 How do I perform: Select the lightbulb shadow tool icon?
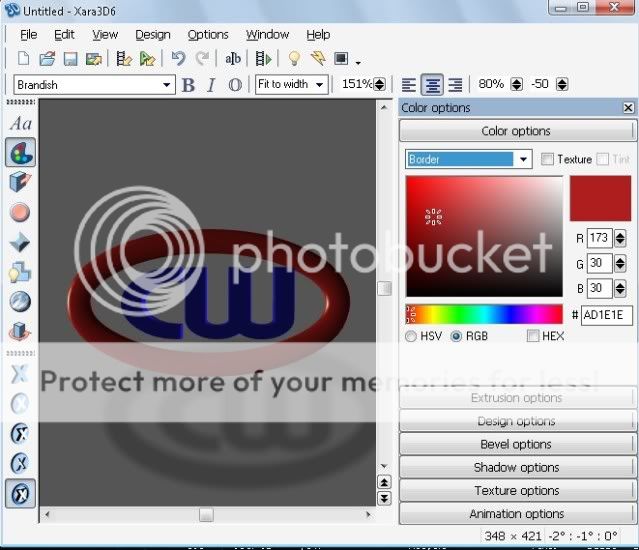(x=20, y=272)
